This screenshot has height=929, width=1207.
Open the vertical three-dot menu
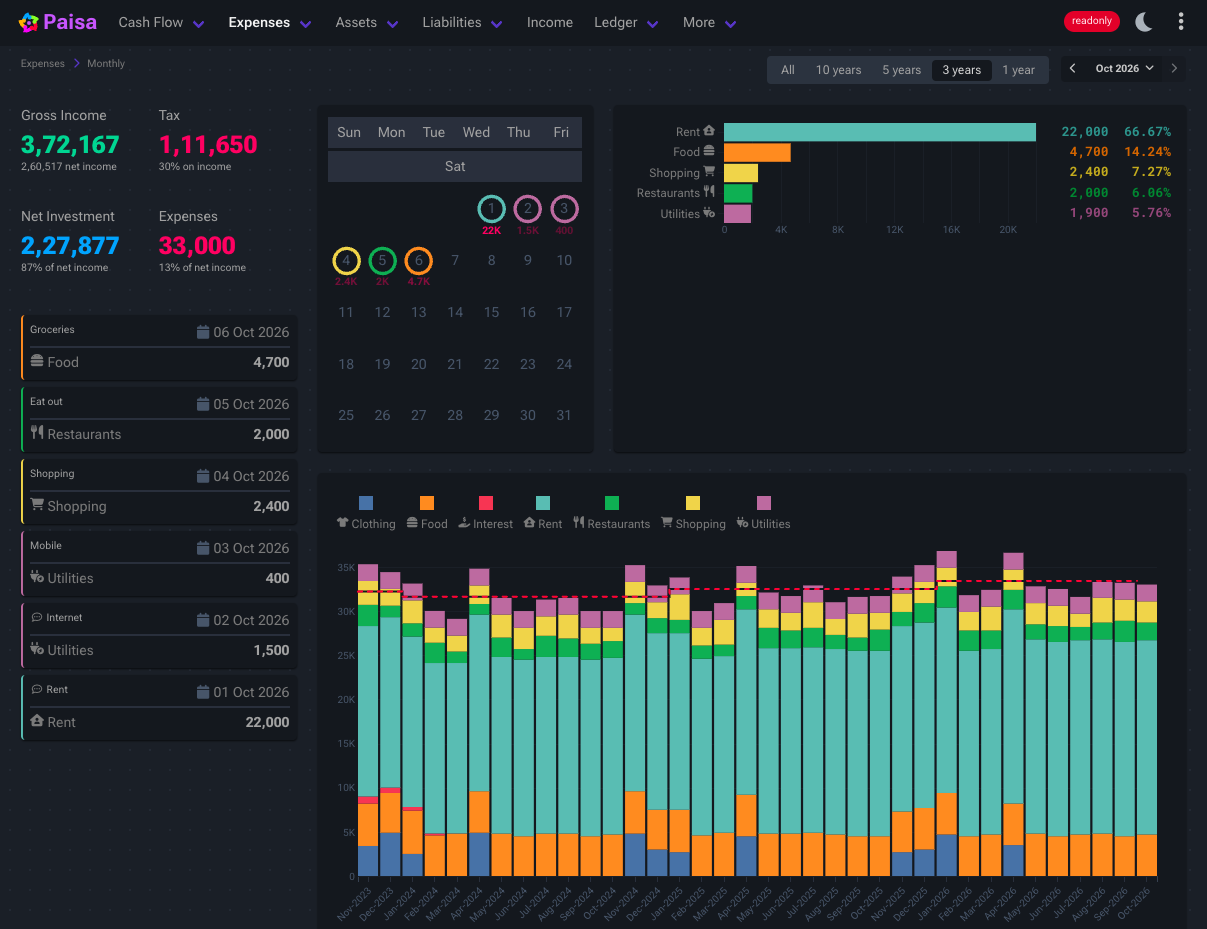point(1181,22)
